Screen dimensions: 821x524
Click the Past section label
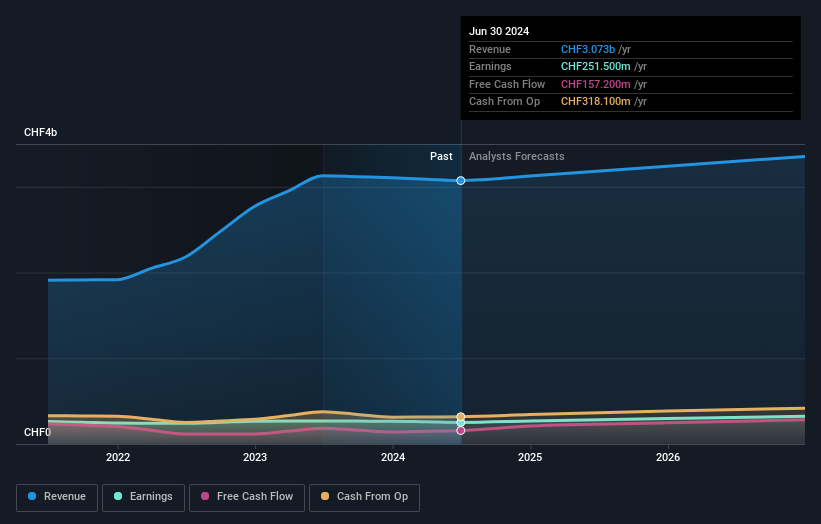441,156
